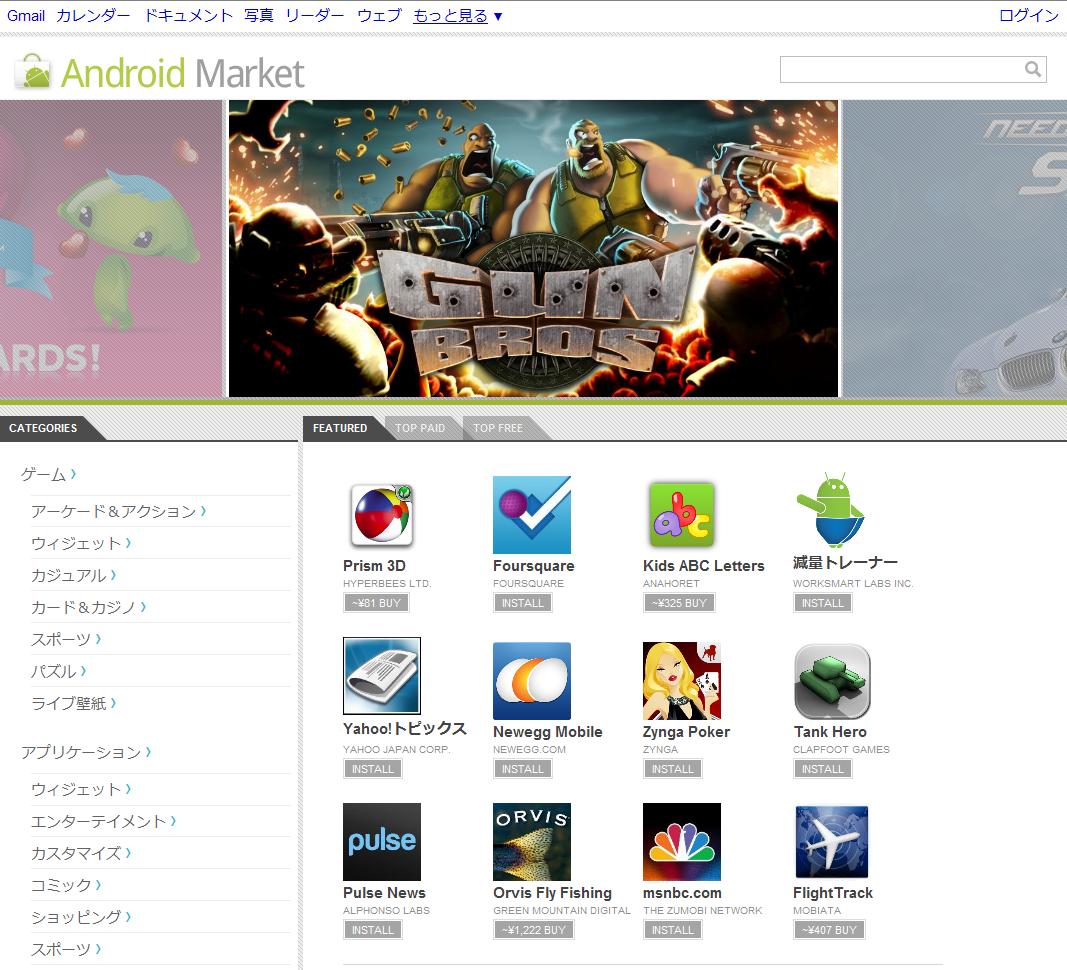Open ウェブ in the top bar
Screen dimensions: 1067x970
click(380, 16)
